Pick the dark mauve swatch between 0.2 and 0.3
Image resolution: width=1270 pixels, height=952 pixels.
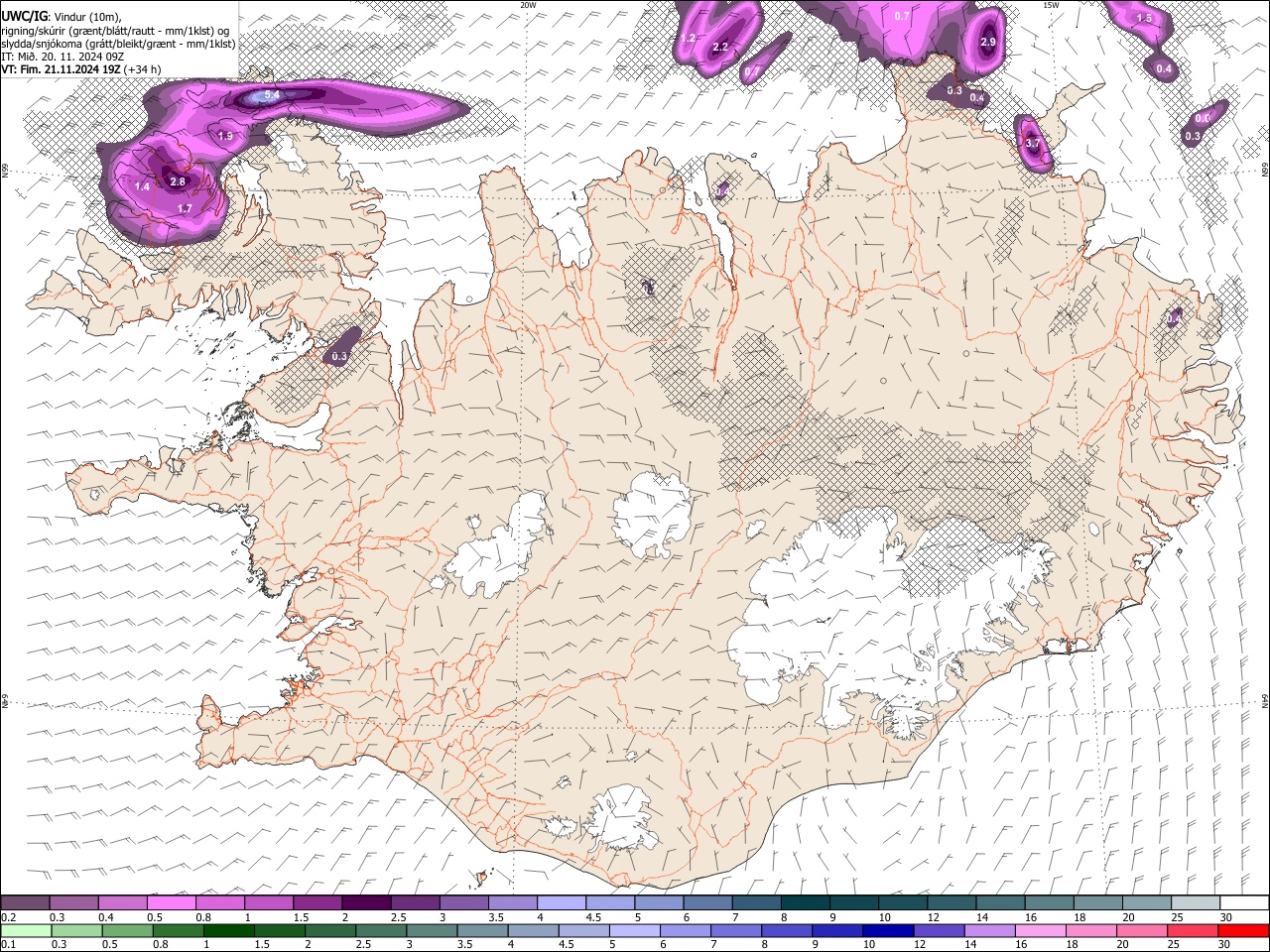[26, 903]
